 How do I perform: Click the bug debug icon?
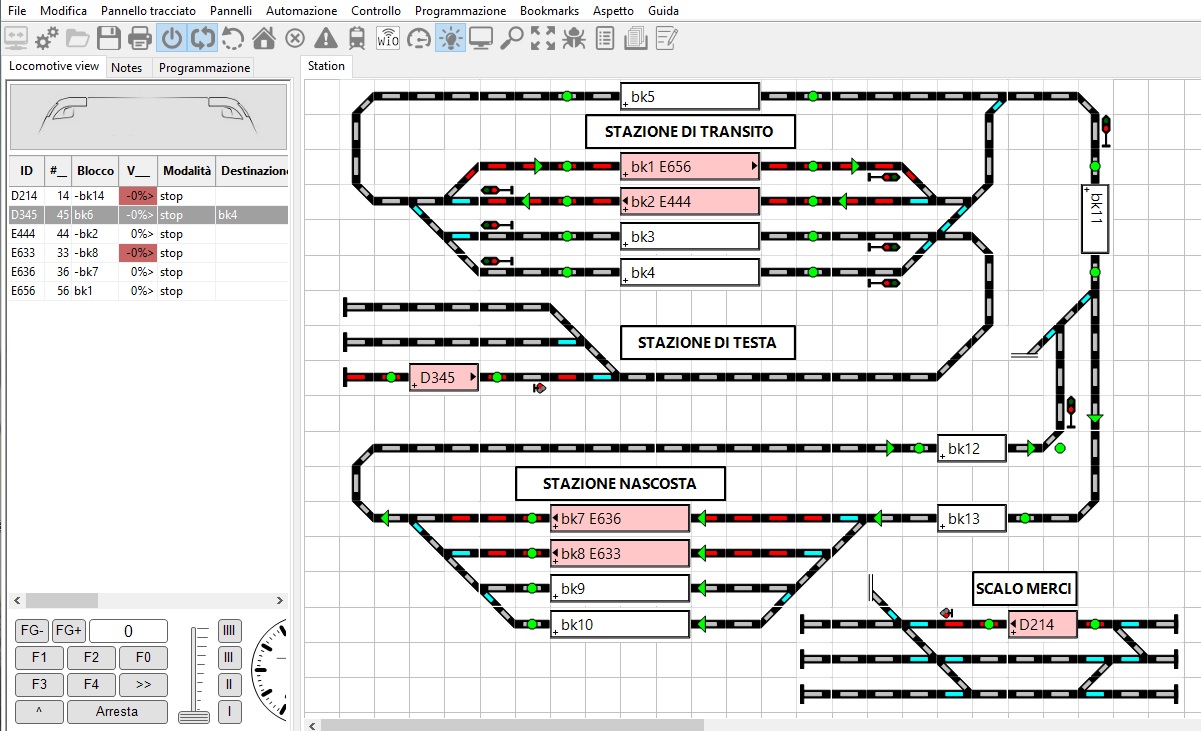(x=574, y=39)
